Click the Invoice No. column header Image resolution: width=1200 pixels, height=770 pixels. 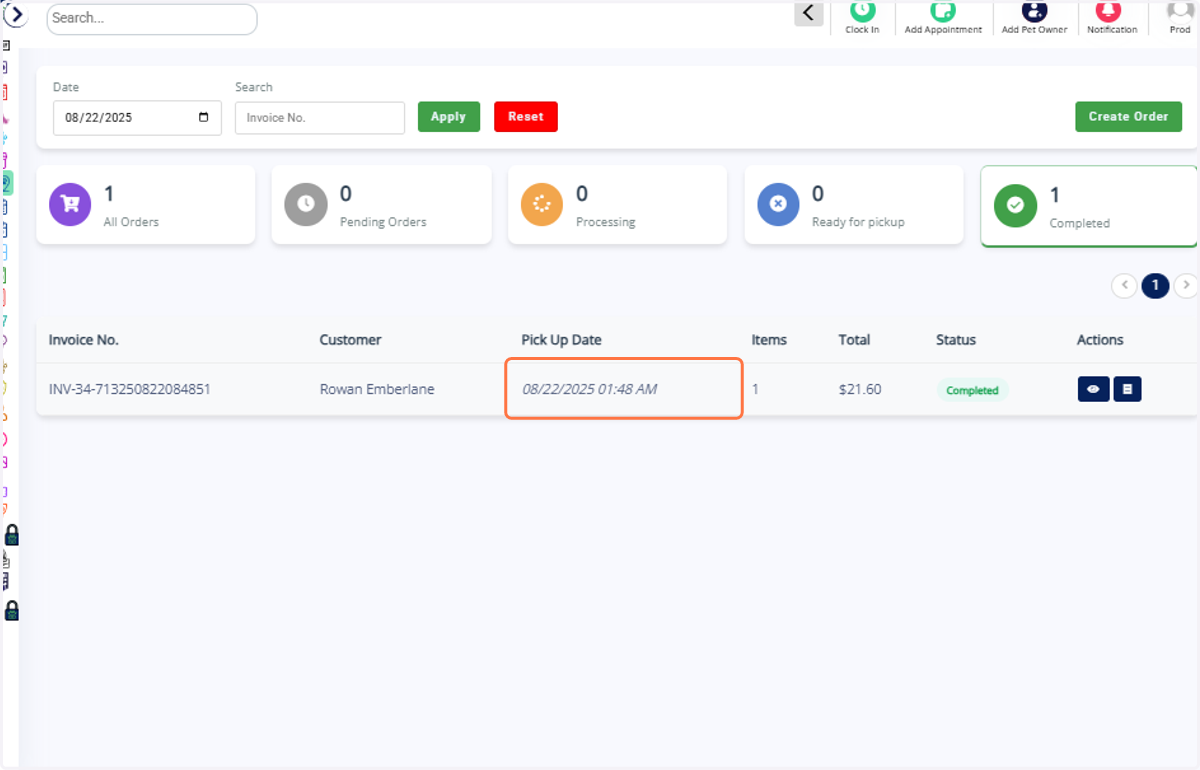[x=84, y=340]
